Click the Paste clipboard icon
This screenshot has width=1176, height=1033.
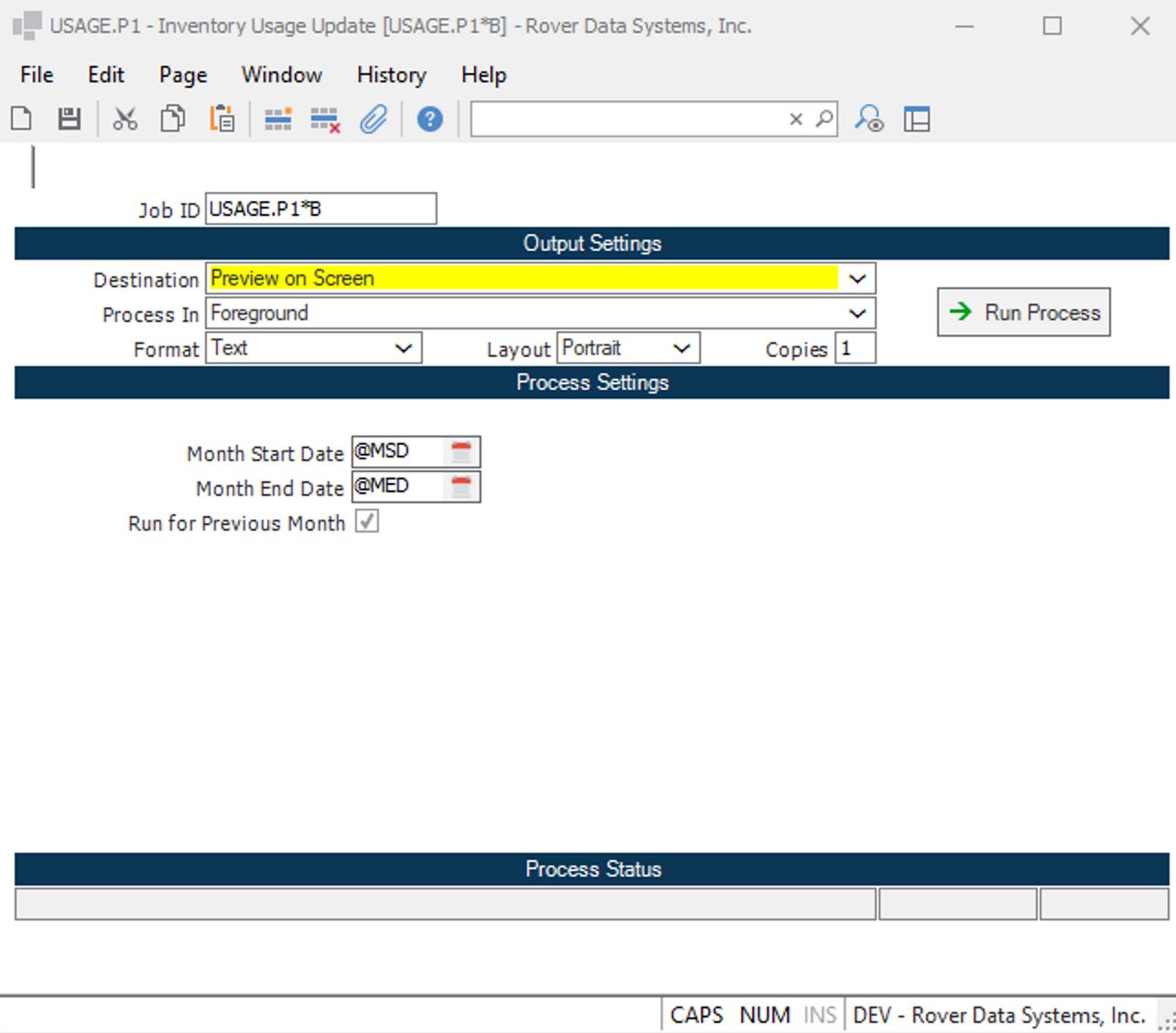221,119
